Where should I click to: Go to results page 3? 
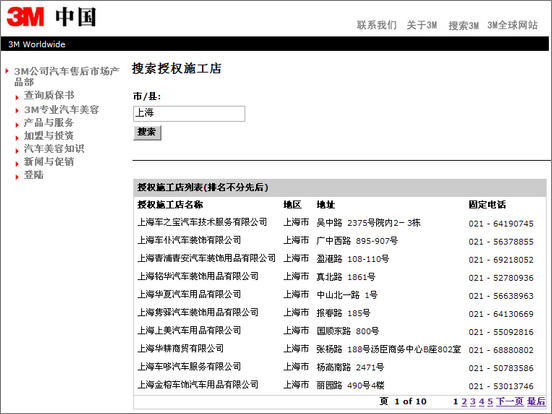(x=473, y=401)
